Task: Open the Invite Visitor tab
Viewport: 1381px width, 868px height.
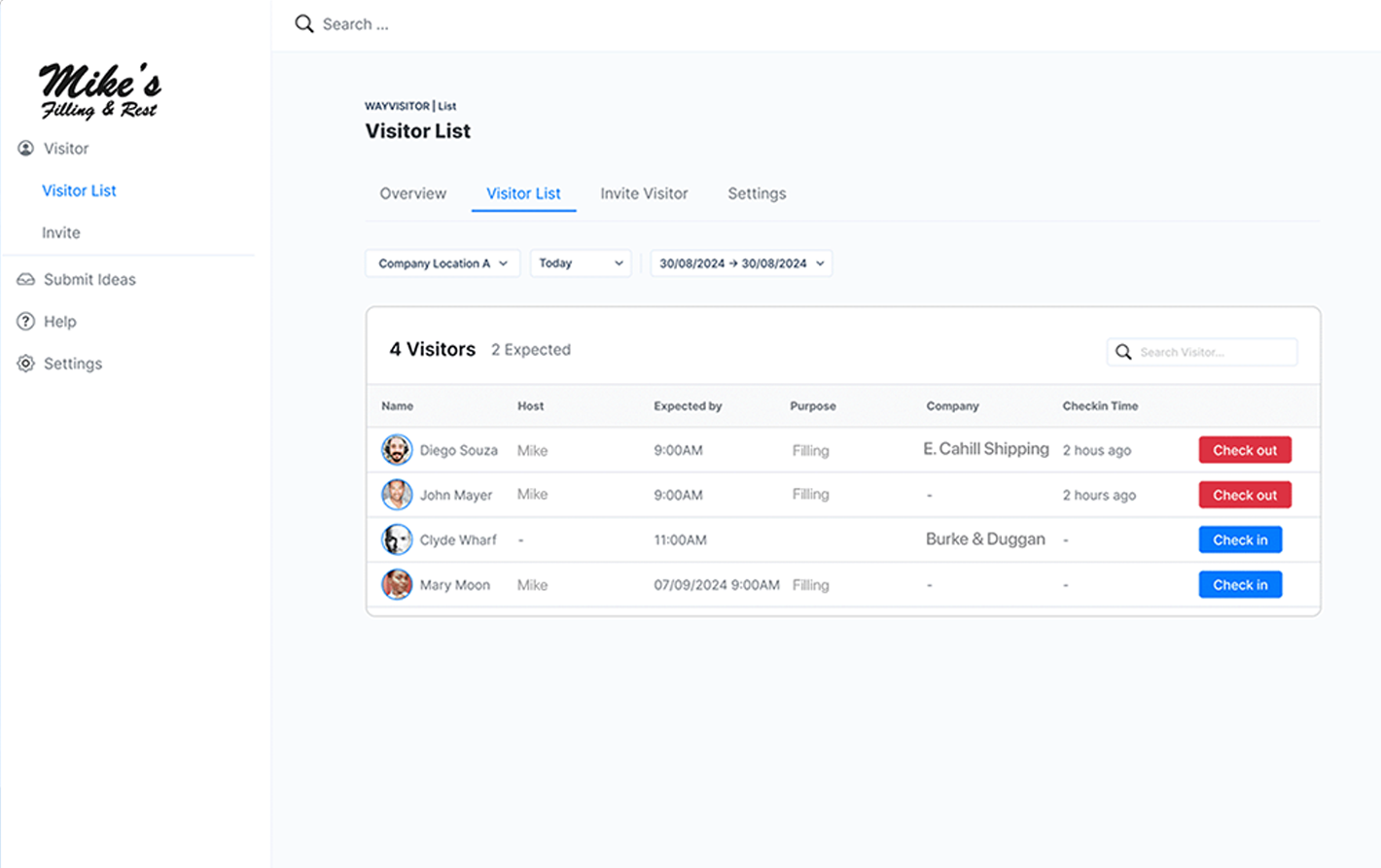Action: (x=644, y=193)
